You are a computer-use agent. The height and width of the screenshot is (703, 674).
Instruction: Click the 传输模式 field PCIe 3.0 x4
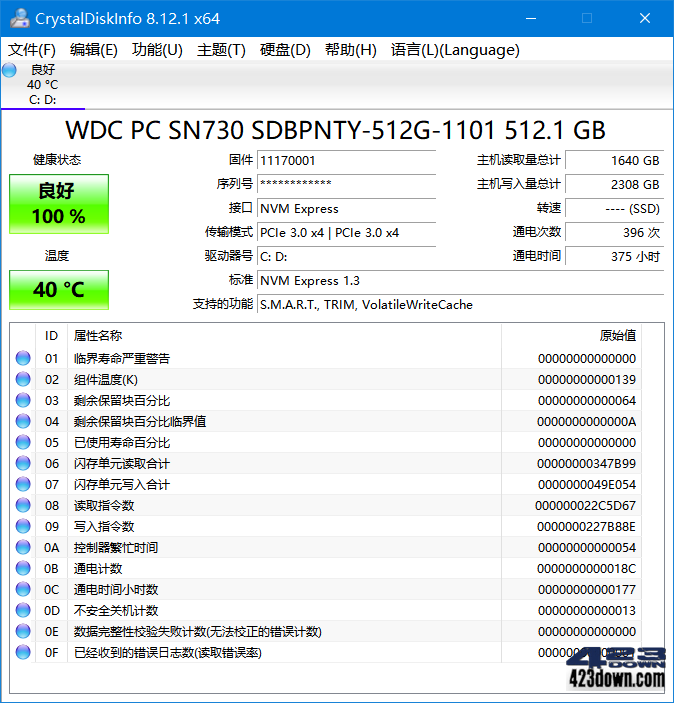(346, 233)
